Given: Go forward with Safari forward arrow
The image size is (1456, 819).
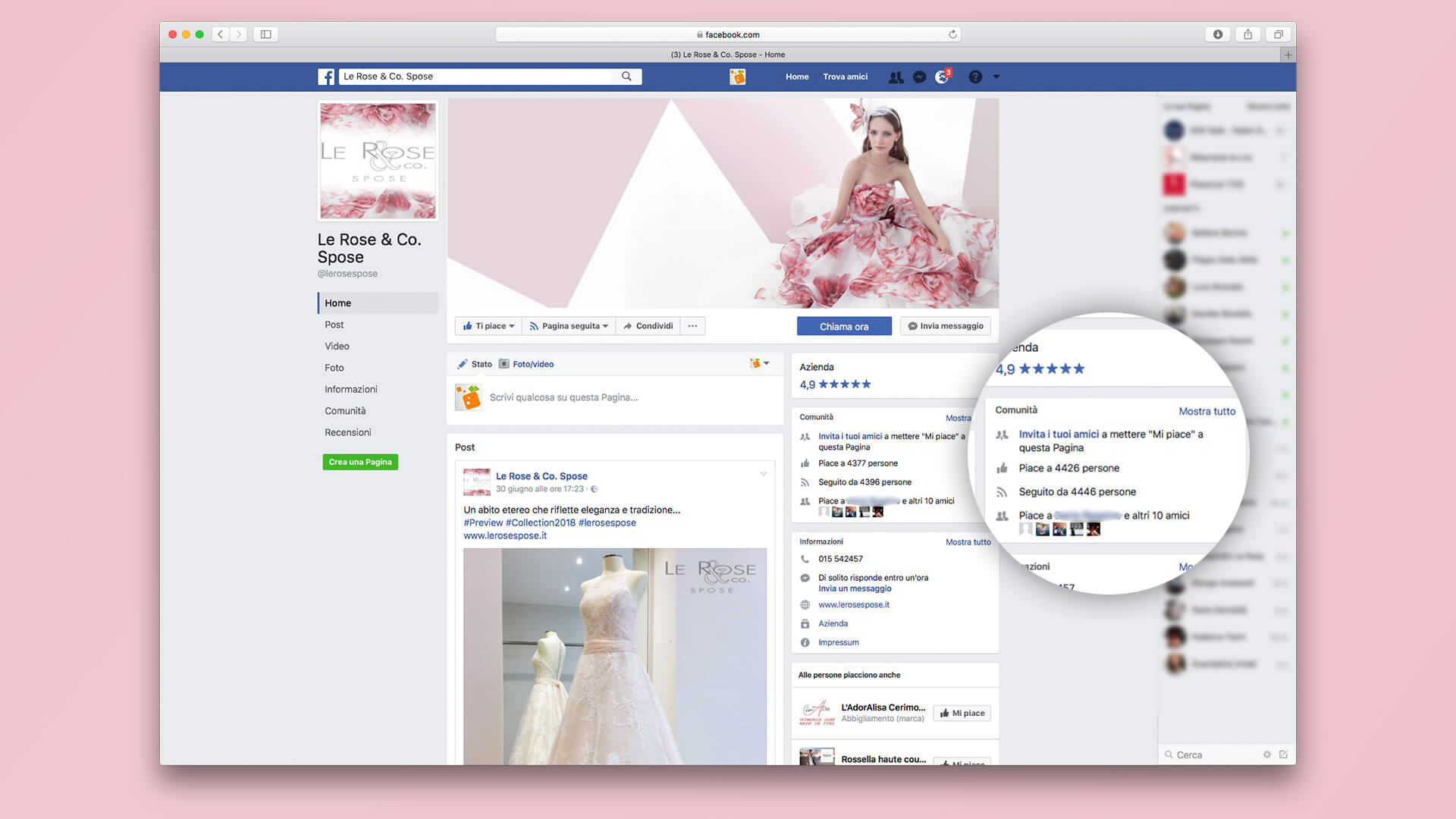Looking at the screenshot, I should pos(238,34).
